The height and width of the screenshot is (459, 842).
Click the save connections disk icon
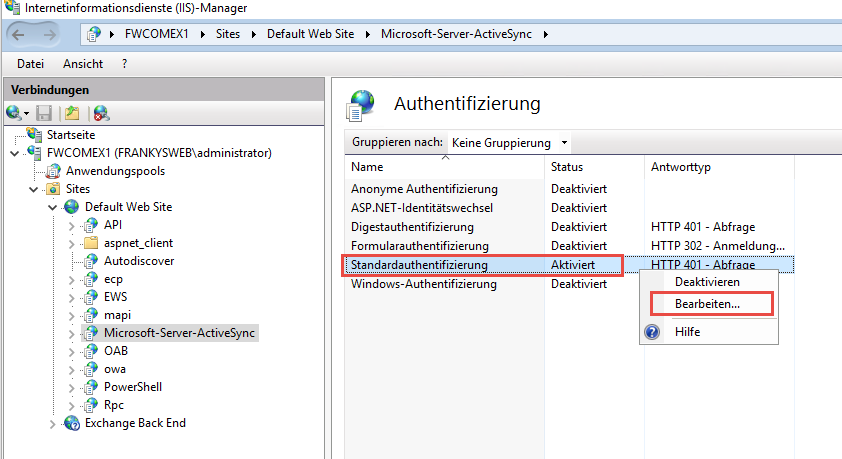click(x=44, y=113)
